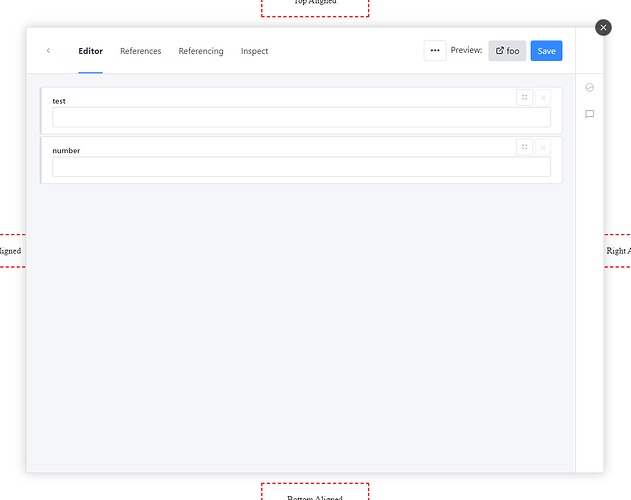The width and height of the screenshot is (631, 500).
Task: Click the "number" field label
Action: 66,151
